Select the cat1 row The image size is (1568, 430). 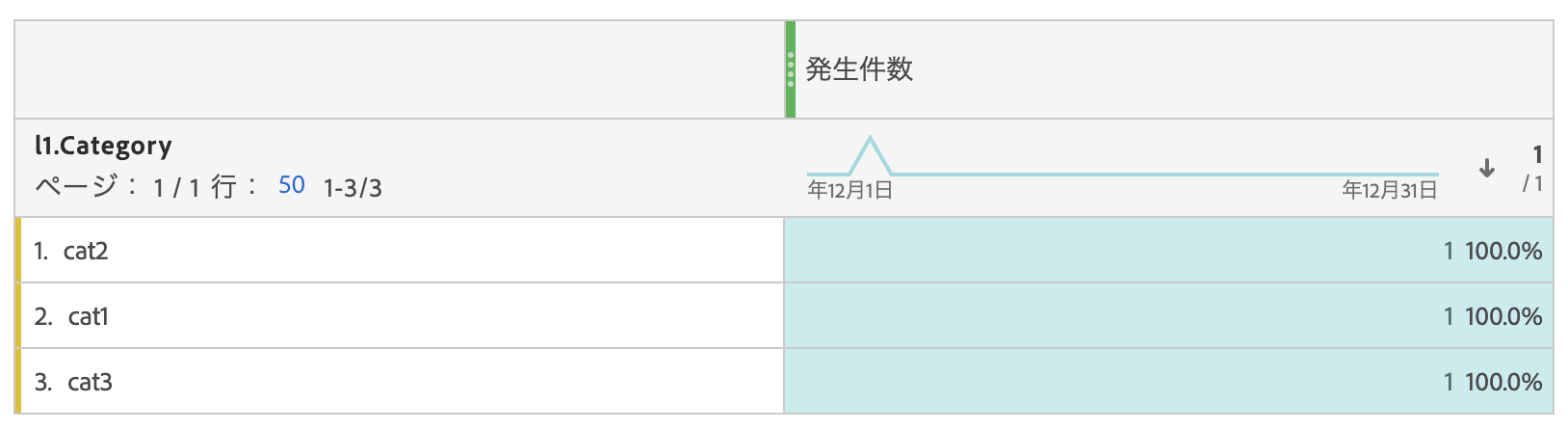point(400,316)
